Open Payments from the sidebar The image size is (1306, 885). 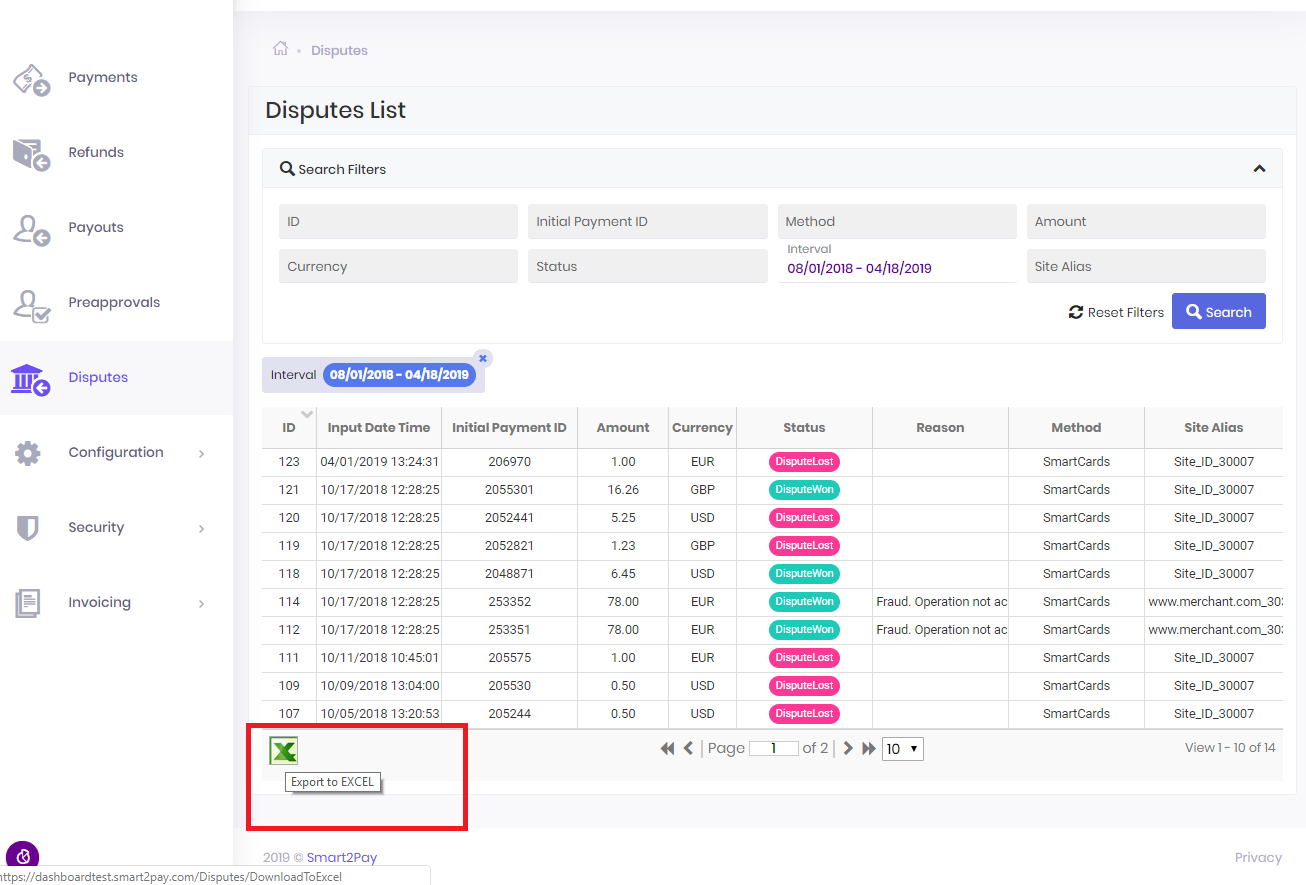click(103, 78)
